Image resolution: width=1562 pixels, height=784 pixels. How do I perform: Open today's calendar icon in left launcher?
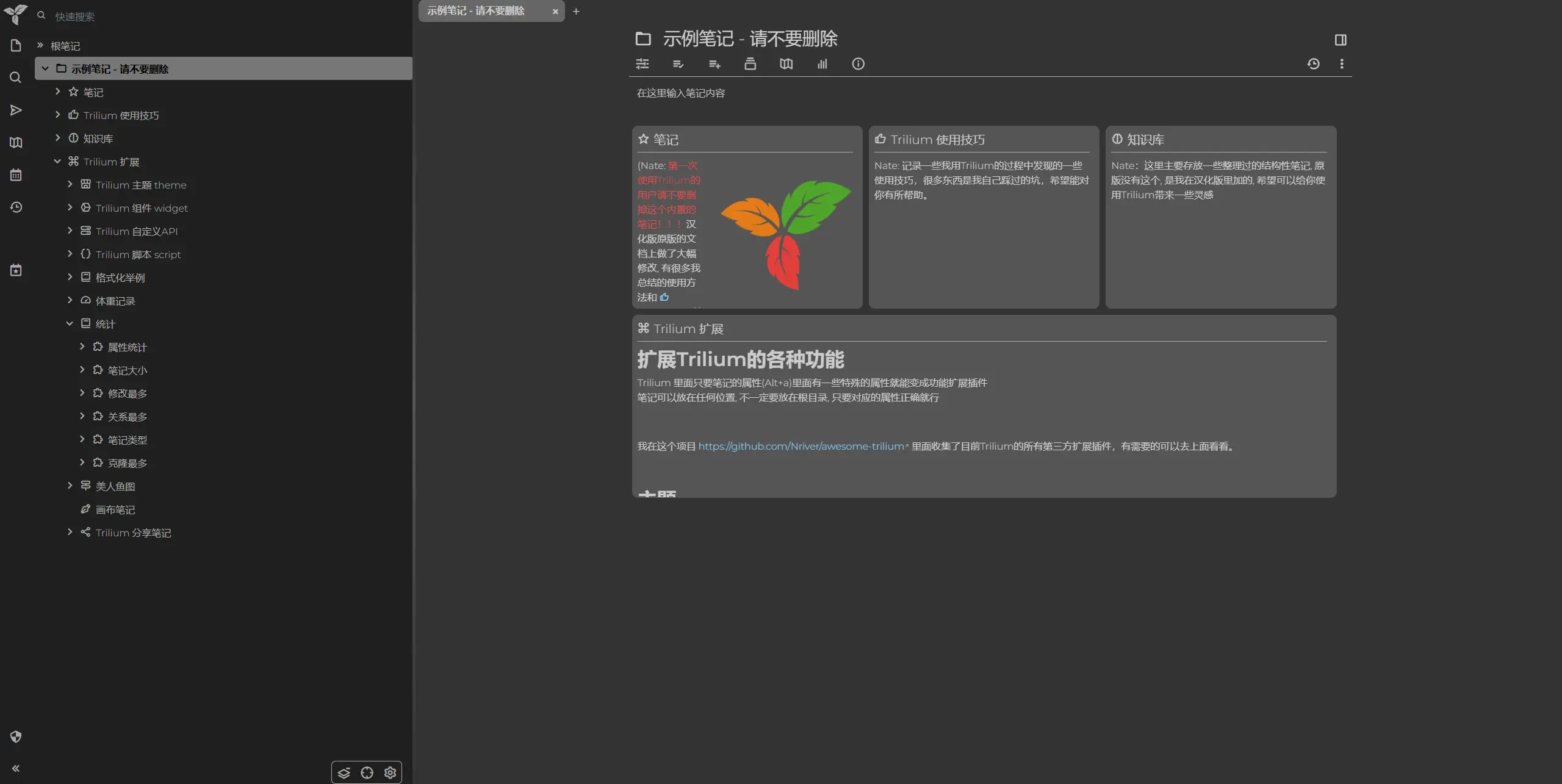pos(16,270)
